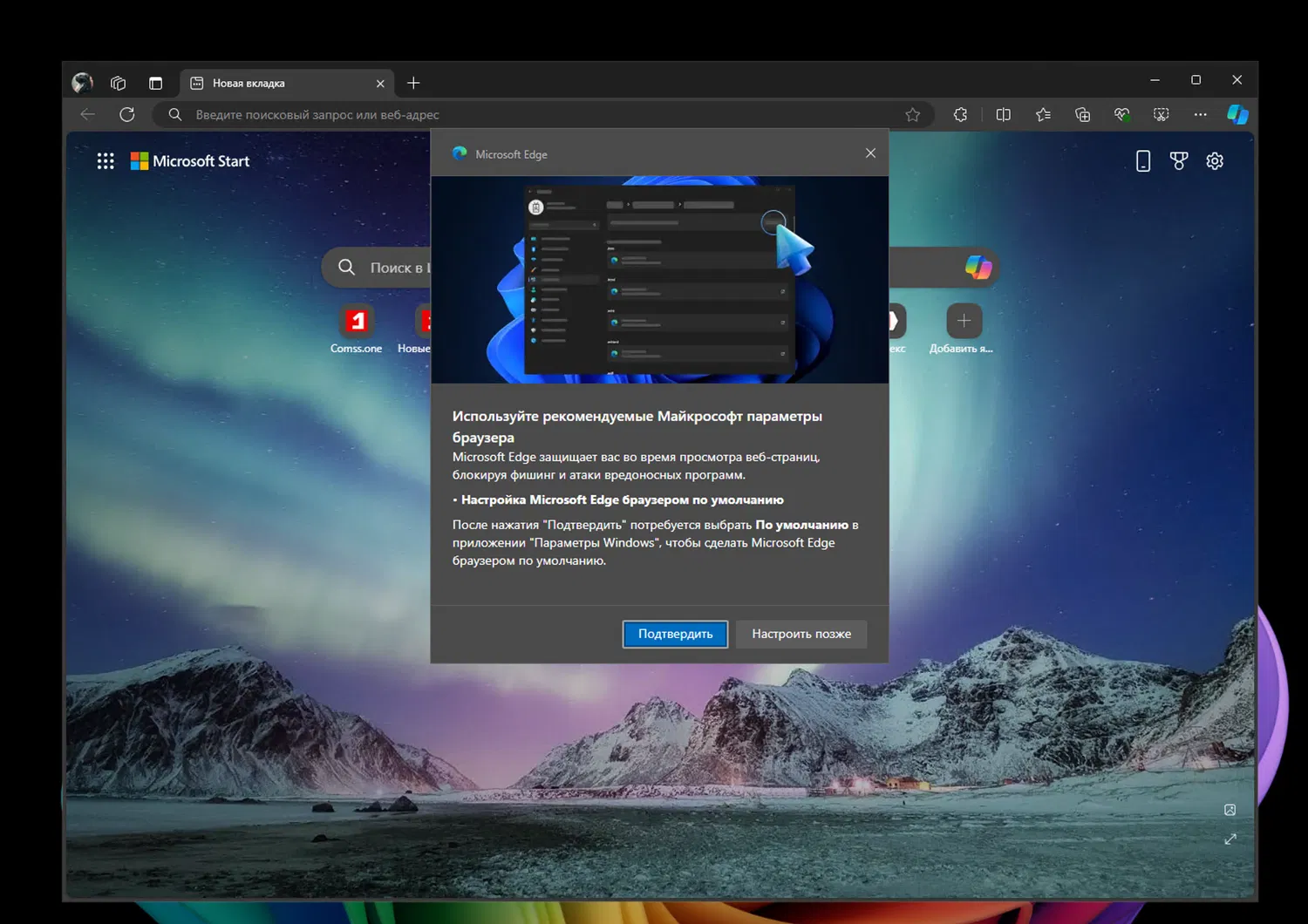The width and height of the screenshot is (1308, 924).
Task: Click the background image info icon
Action: (1230, 810)
